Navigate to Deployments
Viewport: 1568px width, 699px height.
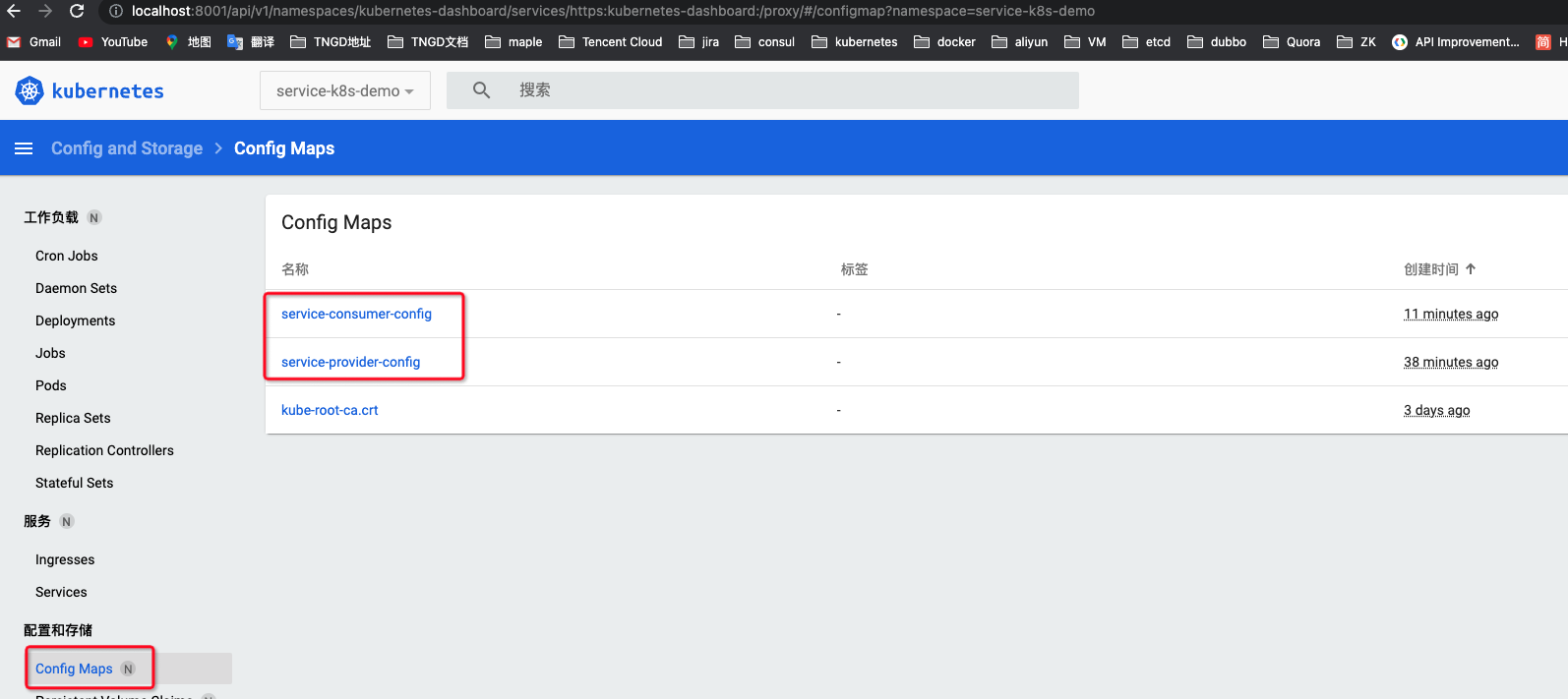pos(75,320)
